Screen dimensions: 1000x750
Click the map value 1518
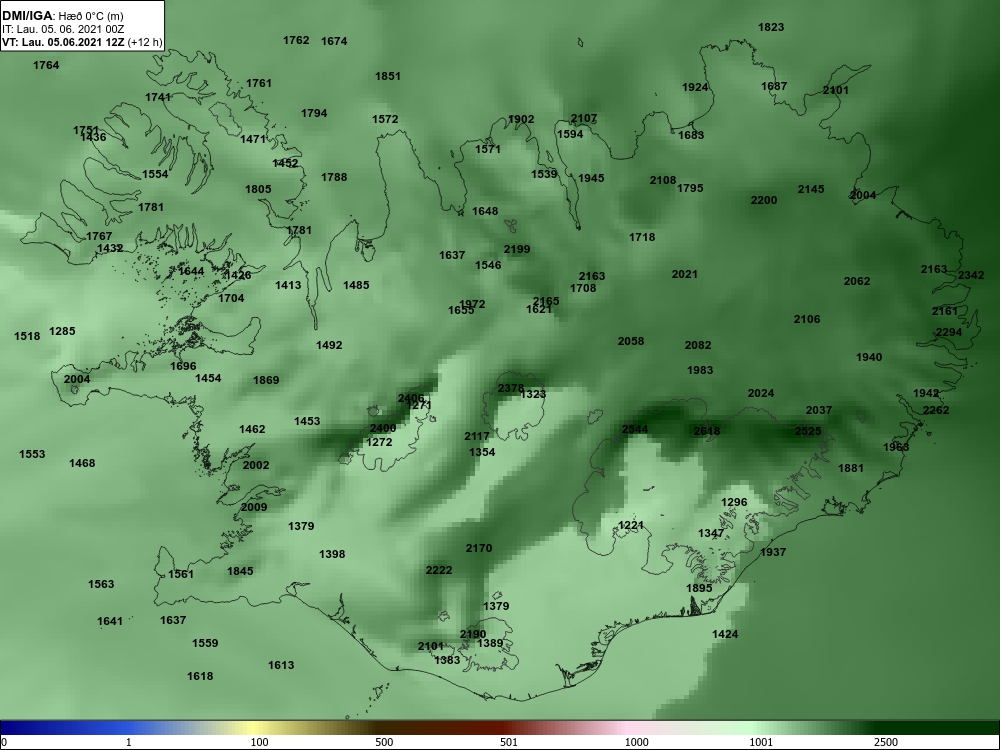tap(27, 336)
